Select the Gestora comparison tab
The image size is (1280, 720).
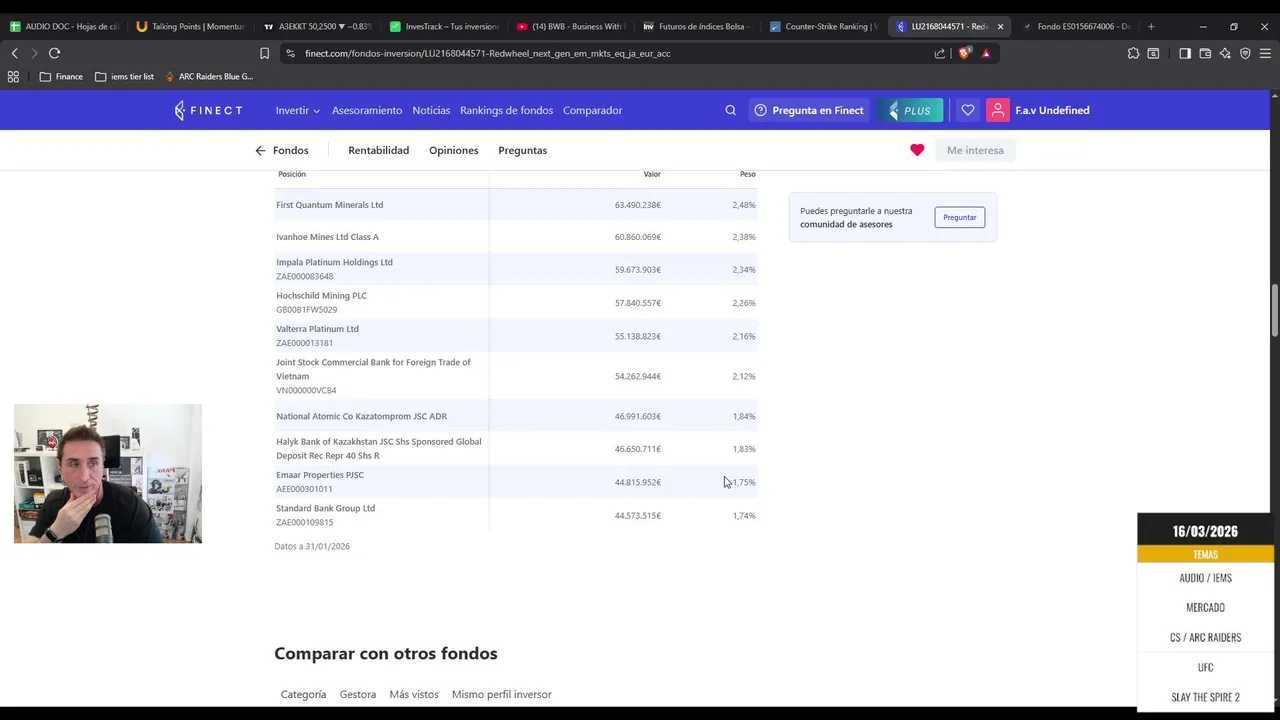[357, 694]
